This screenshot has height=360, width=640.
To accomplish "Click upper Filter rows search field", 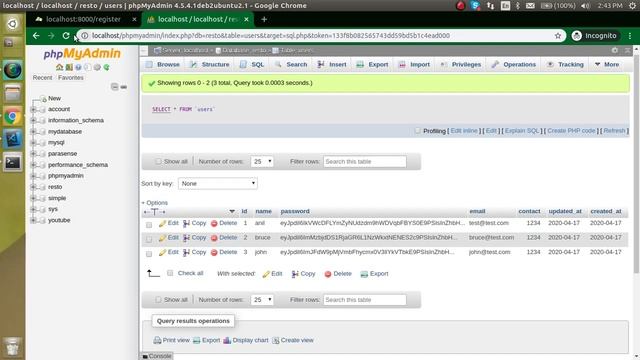I will point(365,162).
